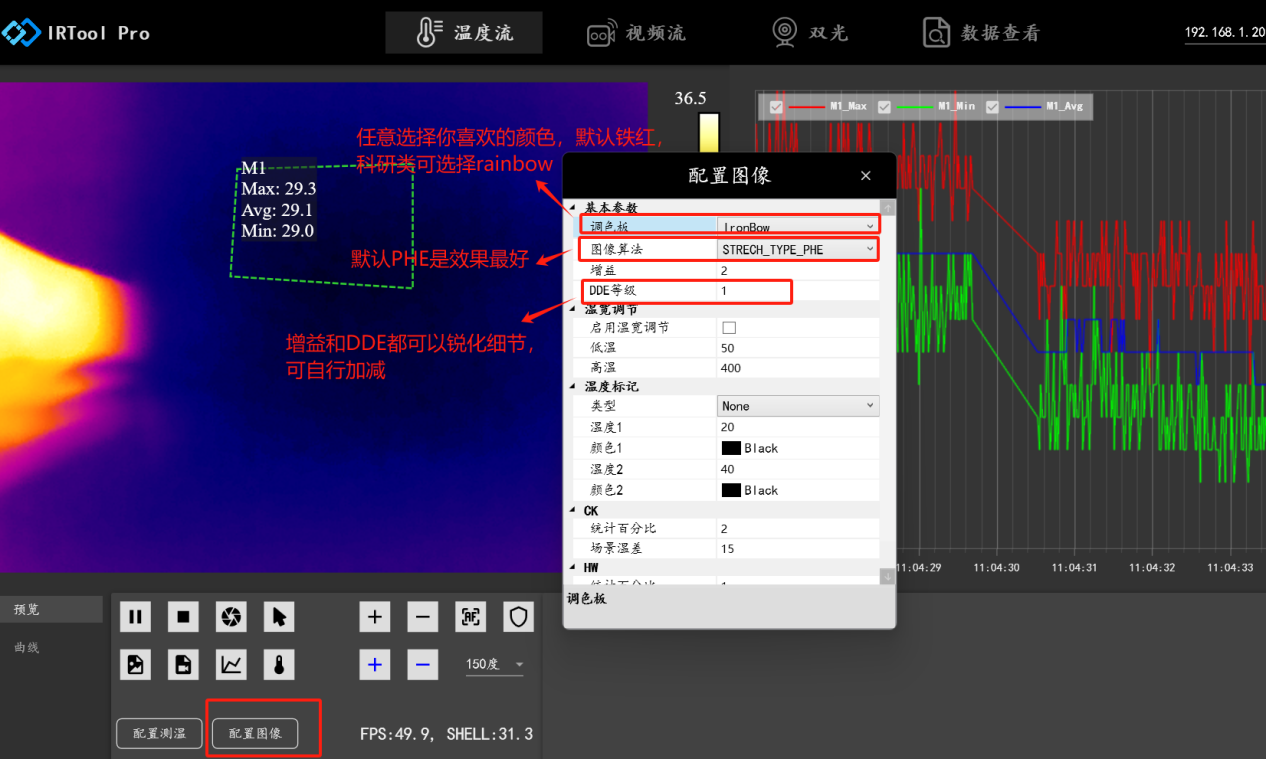Select the arrow pointer tool

click(x=279, y=617)
